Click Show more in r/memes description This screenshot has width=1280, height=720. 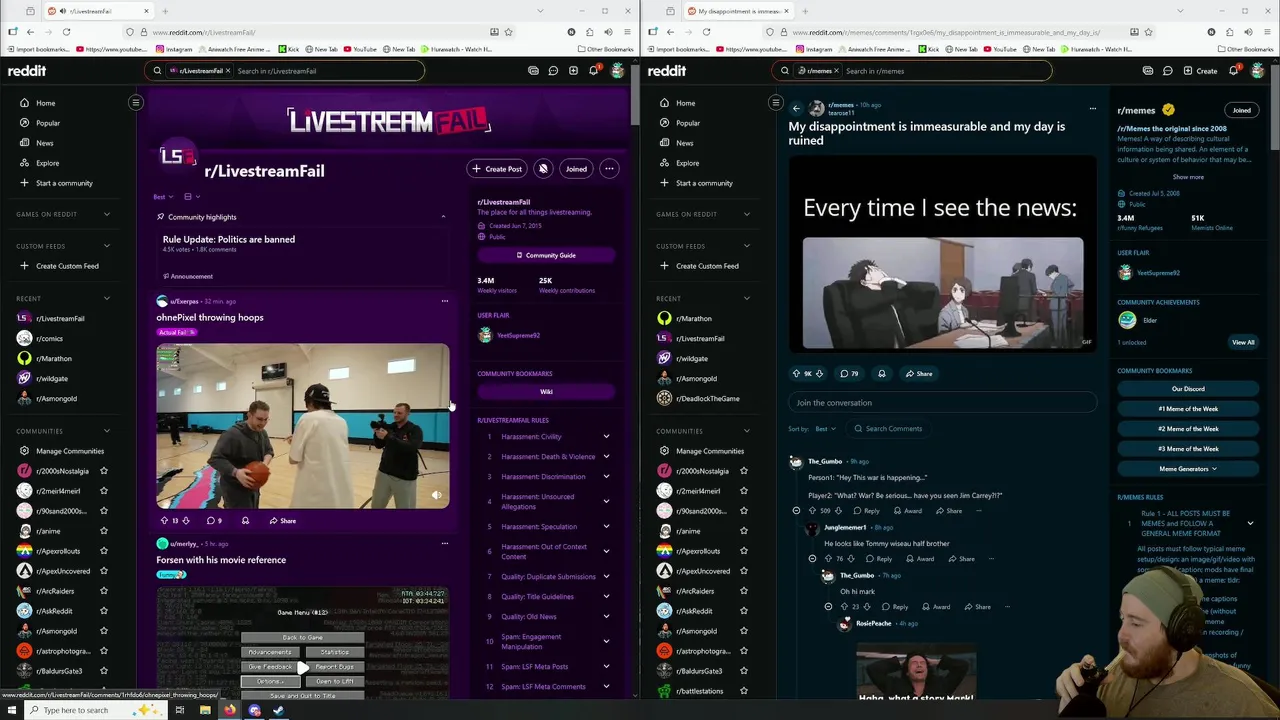click(1188, 177)
